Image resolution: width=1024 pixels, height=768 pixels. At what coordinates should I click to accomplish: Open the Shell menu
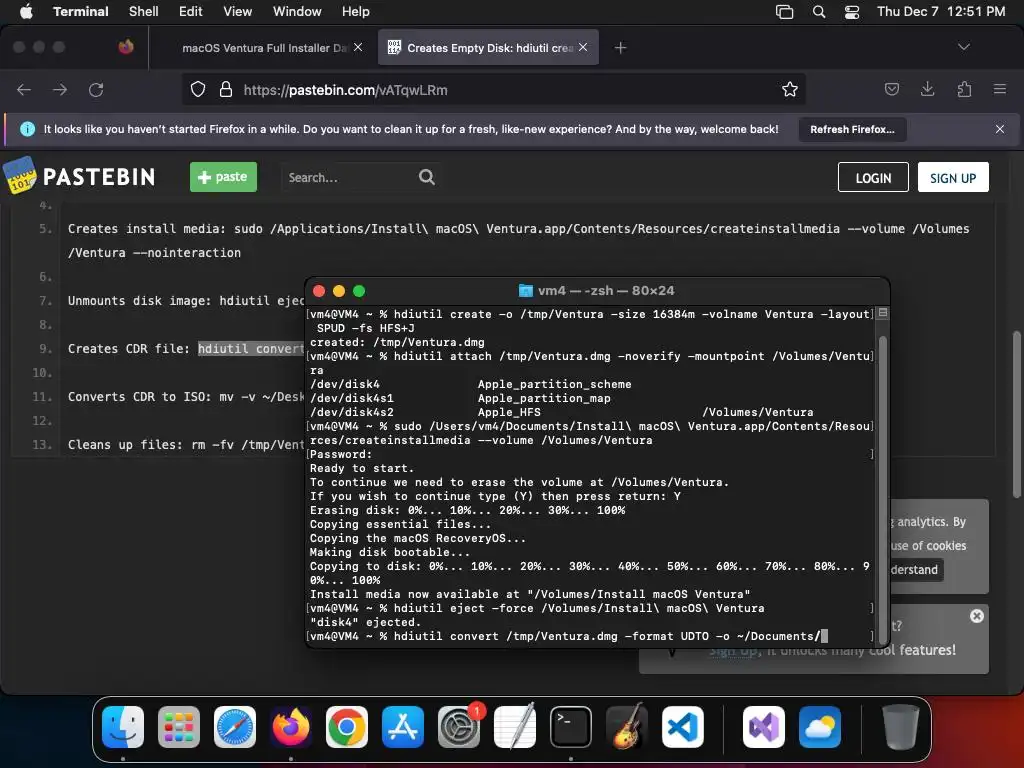coord(144,12)
